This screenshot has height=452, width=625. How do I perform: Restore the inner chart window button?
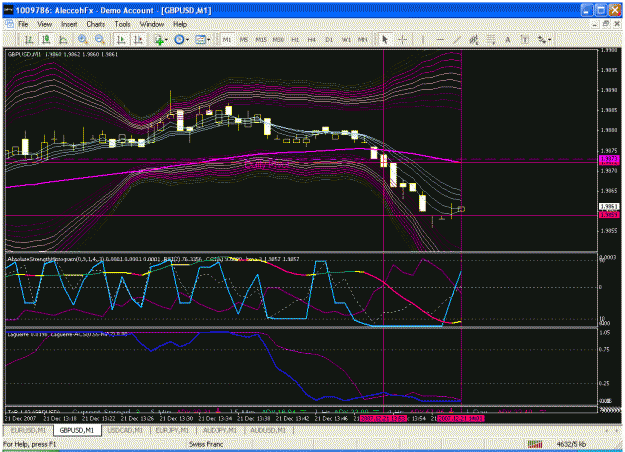[x=606, y=24]
